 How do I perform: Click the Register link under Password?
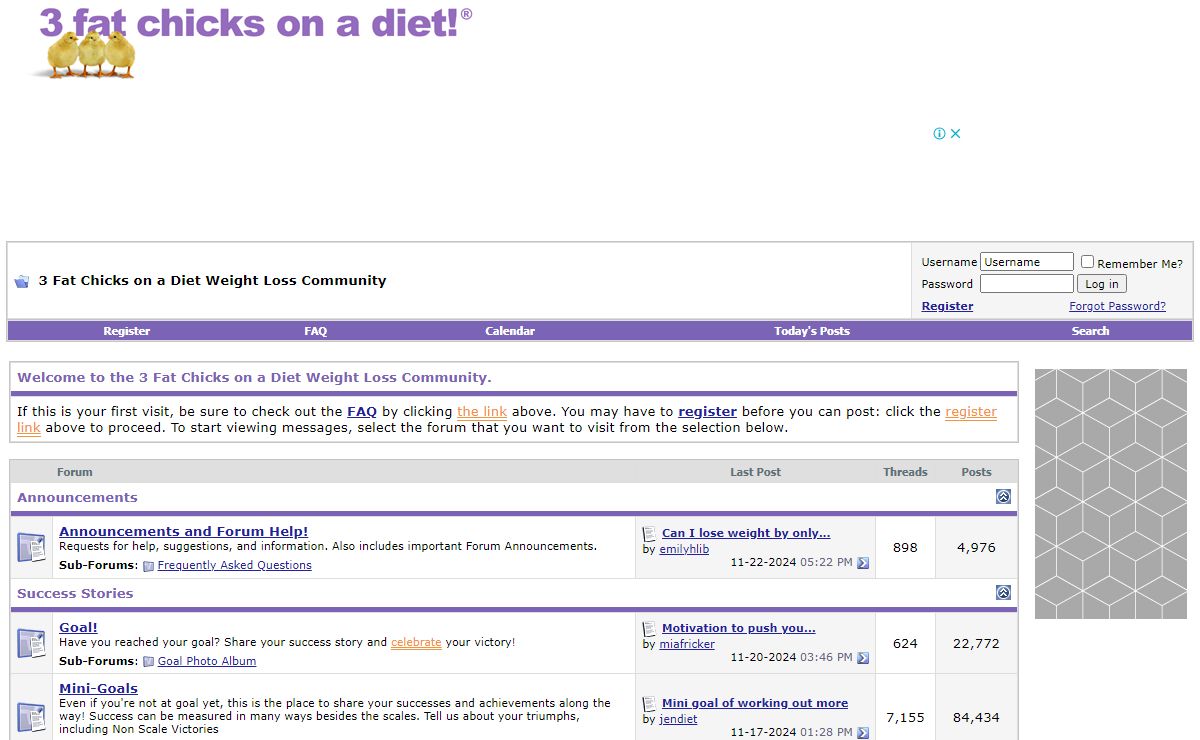tap(947, 306)
